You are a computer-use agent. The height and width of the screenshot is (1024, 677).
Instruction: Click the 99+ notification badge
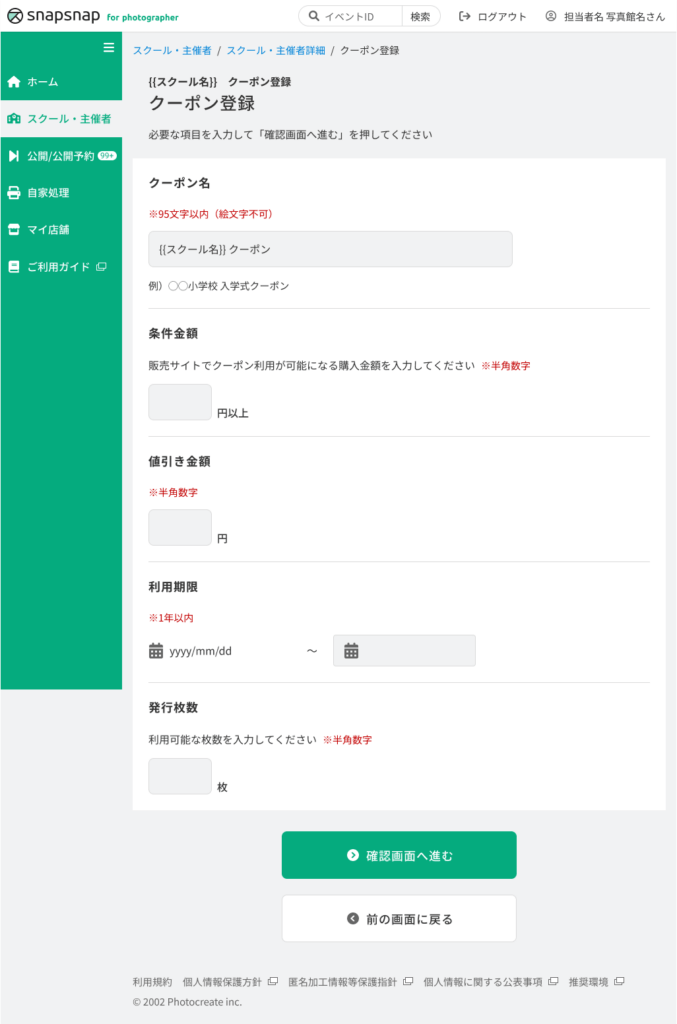(107, 156)
